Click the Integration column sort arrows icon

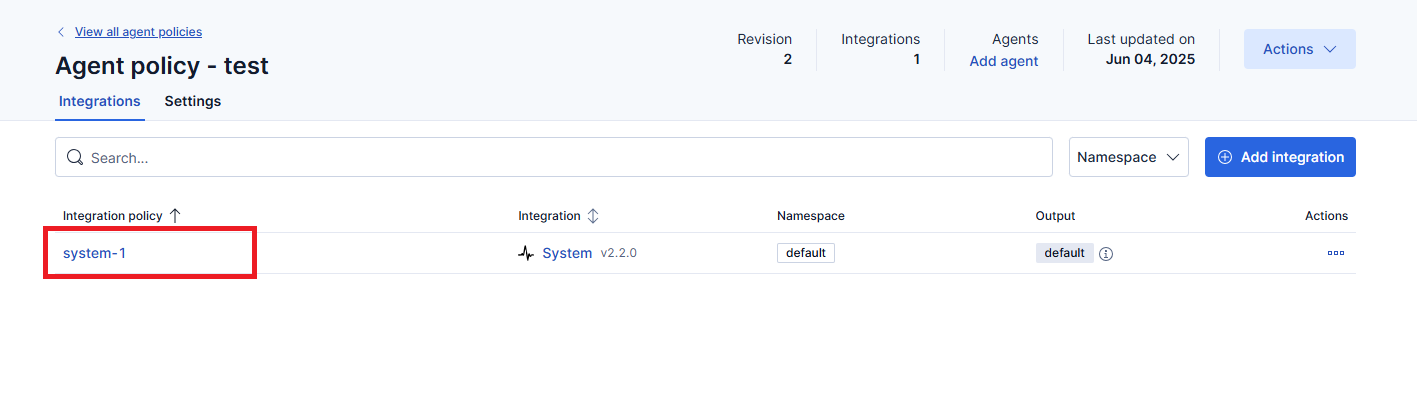click(592, 216)
